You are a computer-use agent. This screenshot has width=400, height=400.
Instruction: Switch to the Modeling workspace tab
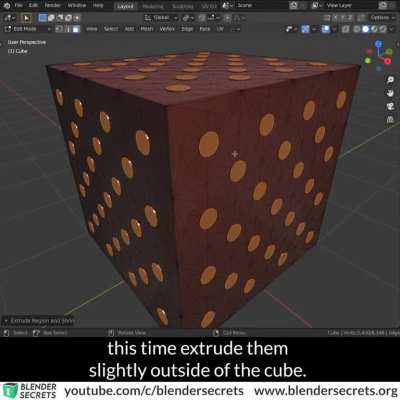tap(153, 6)
